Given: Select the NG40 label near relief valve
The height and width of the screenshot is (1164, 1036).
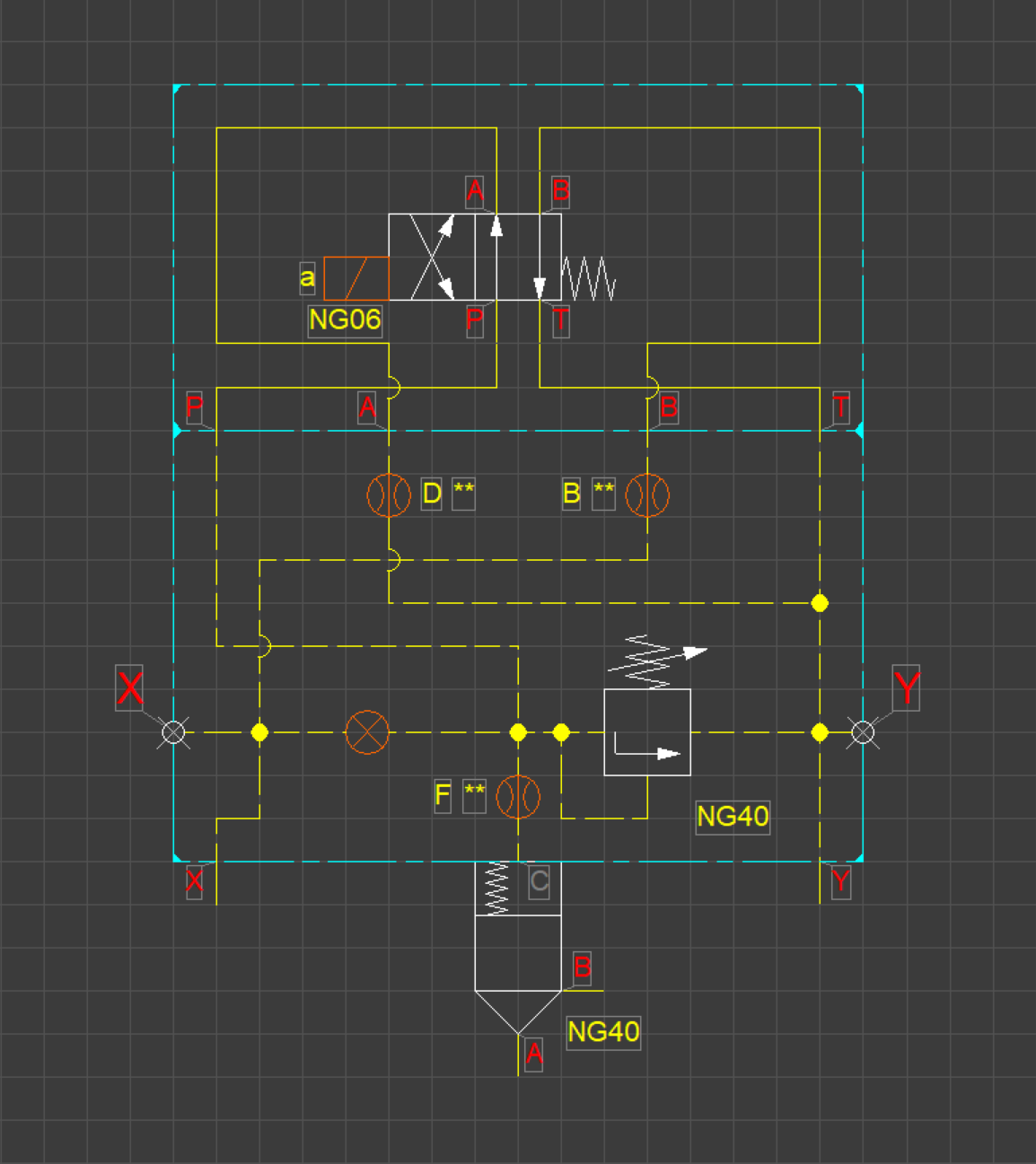Looking at the screenshot, I should pyautogui.click(x=733, y=817).
